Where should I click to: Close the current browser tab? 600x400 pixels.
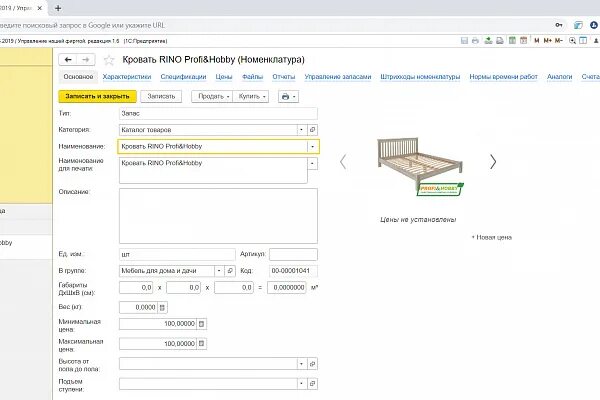point(39,8)
